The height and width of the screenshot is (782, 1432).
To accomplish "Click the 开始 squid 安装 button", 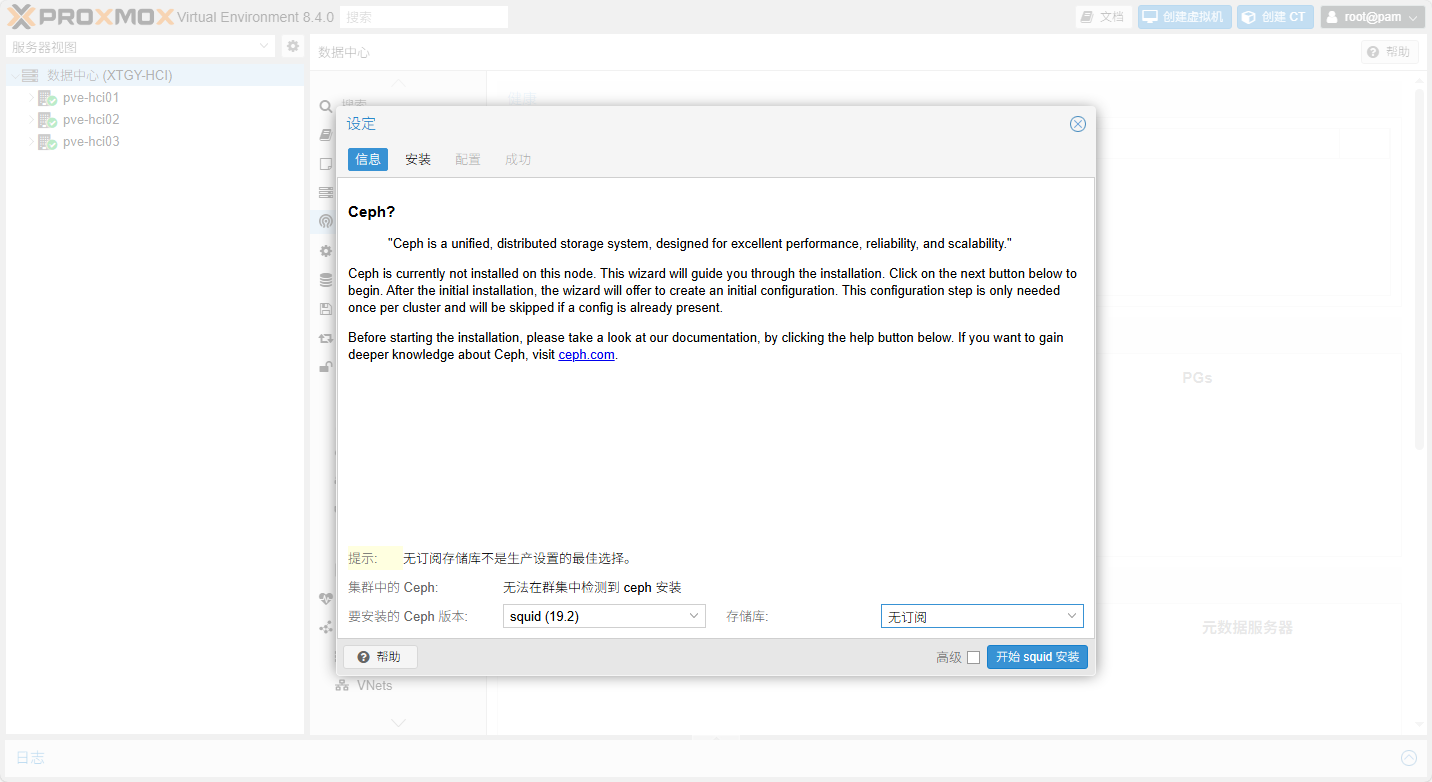I will 1037,657.
